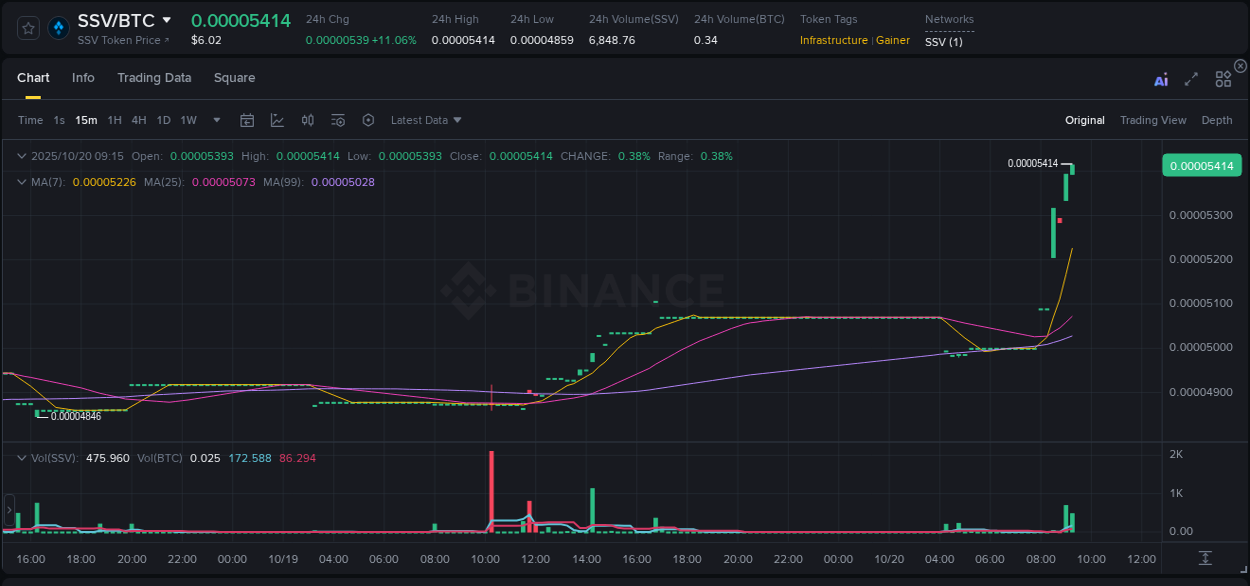Screen dimensions: 1250x586
Task: Switch to the Depth chart view
Action: (x=1216, y=120)
